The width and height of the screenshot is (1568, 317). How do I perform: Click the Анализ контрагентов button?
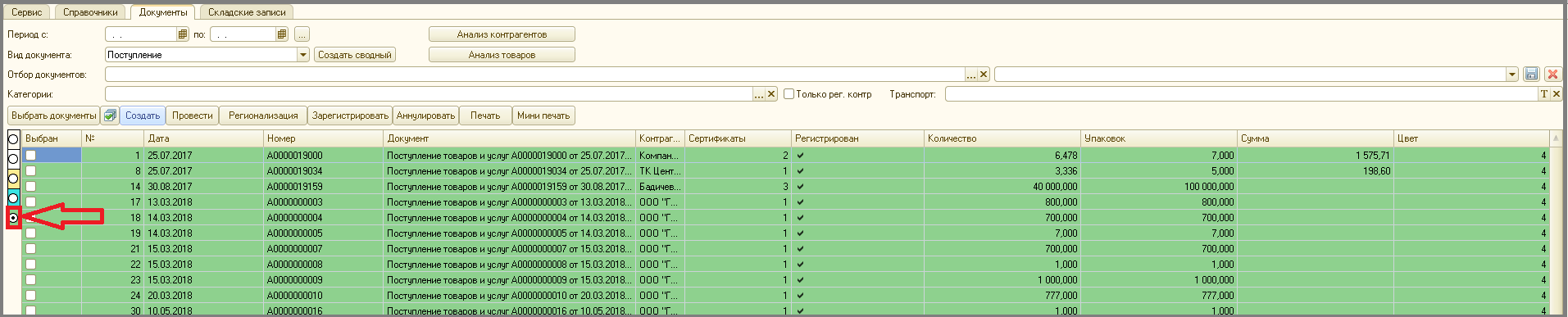tap(502, 34)
